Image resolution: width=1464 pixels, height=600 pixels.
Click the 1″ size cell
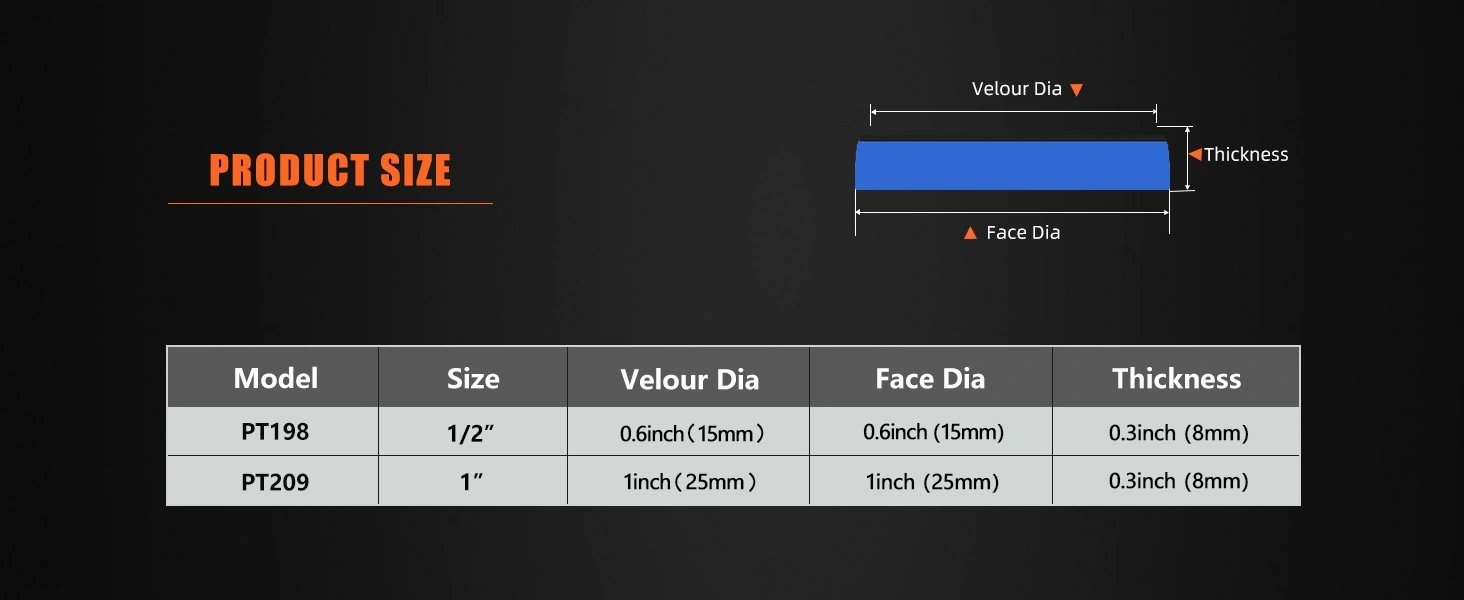coord(472,482)
